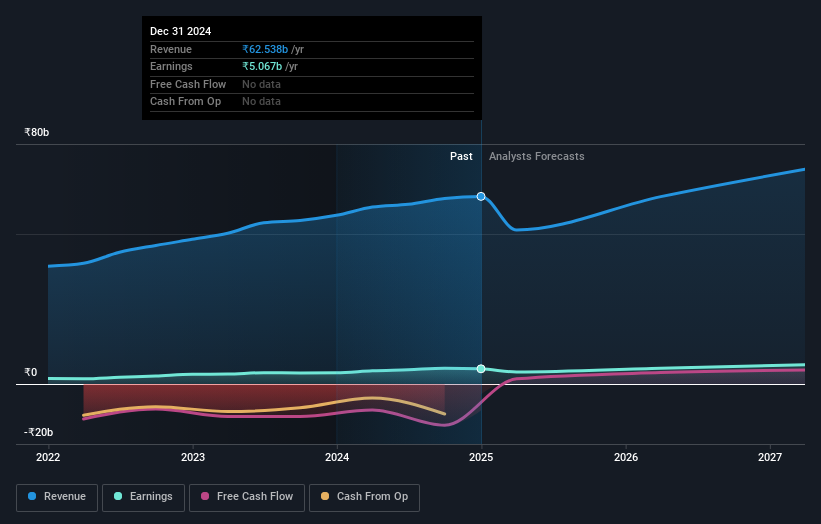Click the 2026 x-axis label

coord(626,457)
